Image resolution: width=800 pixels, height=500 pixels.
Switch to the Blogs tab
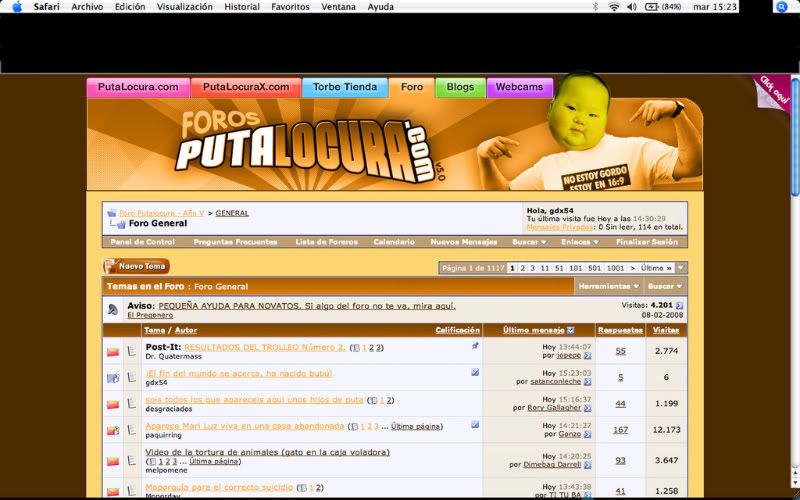[460, 87]
